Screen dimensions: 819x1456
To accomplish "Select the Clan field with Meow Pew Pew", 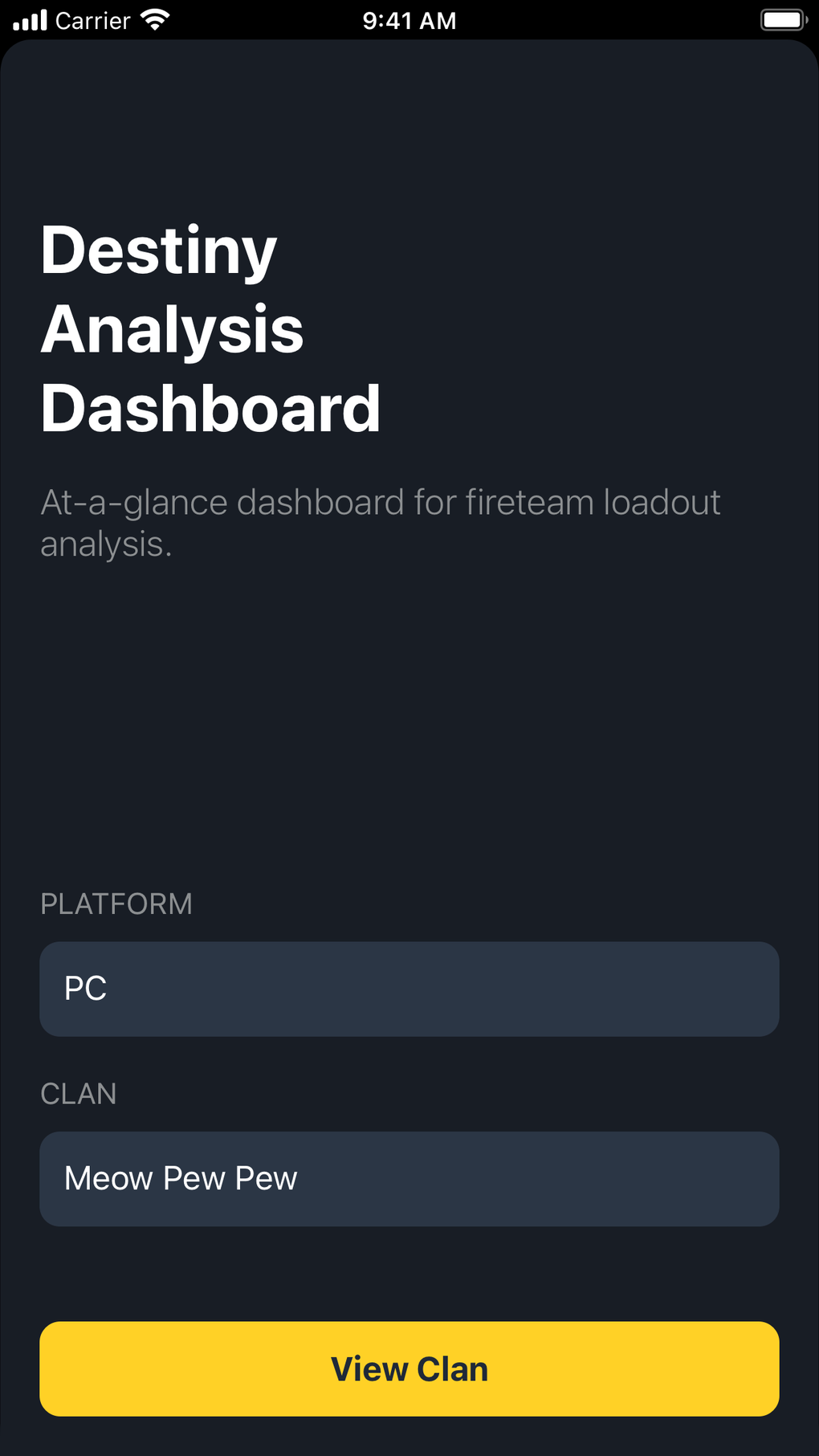I will [409, 1178].
